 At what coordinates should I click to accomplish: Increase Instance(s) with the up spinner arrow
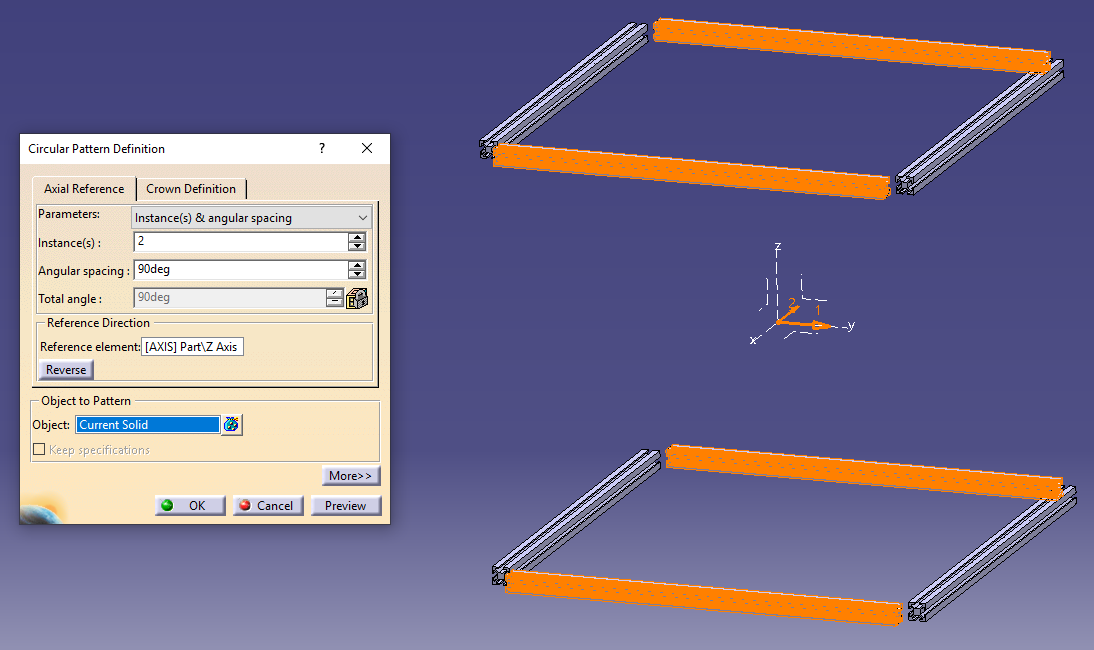pos(357,237)
